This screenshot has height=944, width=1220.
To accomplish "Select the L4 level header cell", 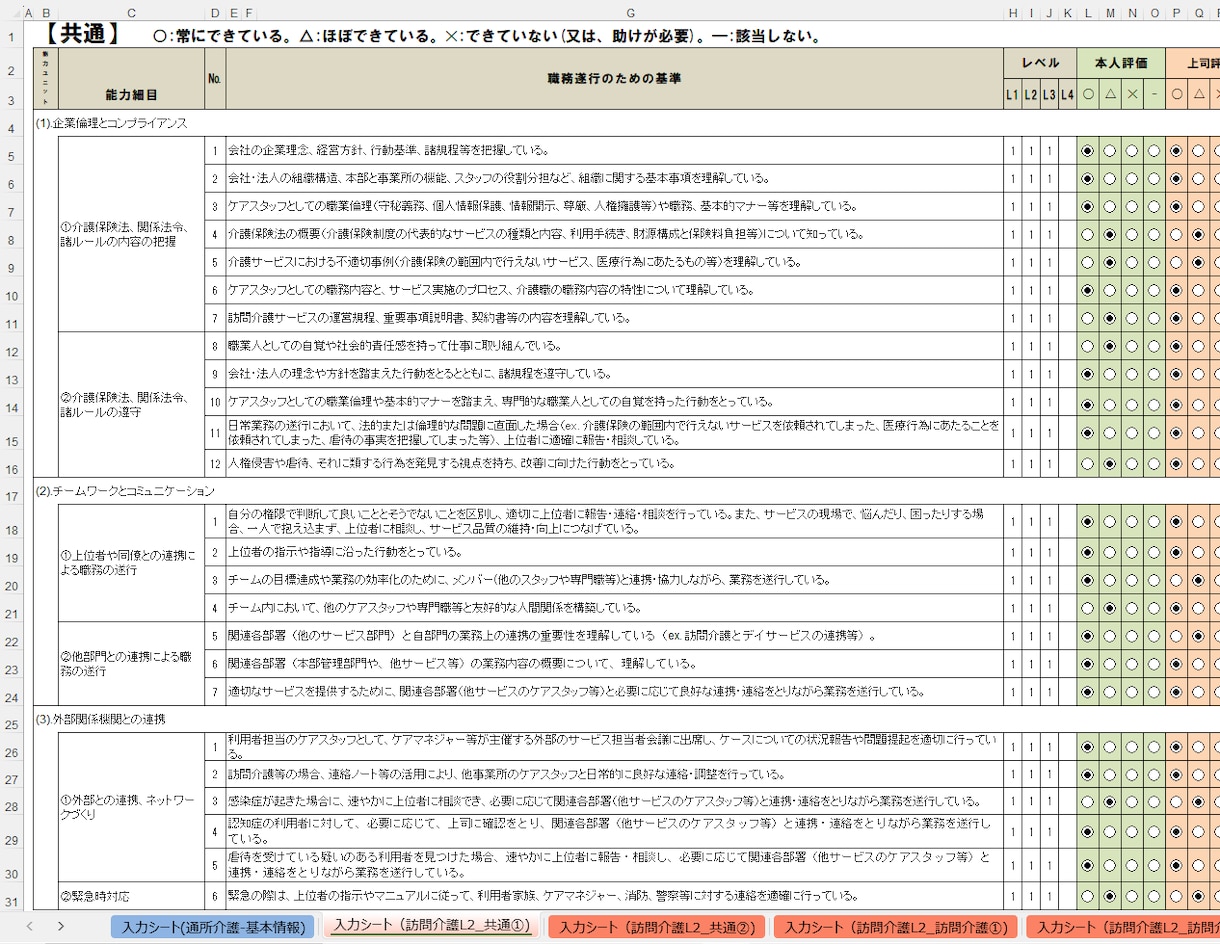I will pos(1067,95).
